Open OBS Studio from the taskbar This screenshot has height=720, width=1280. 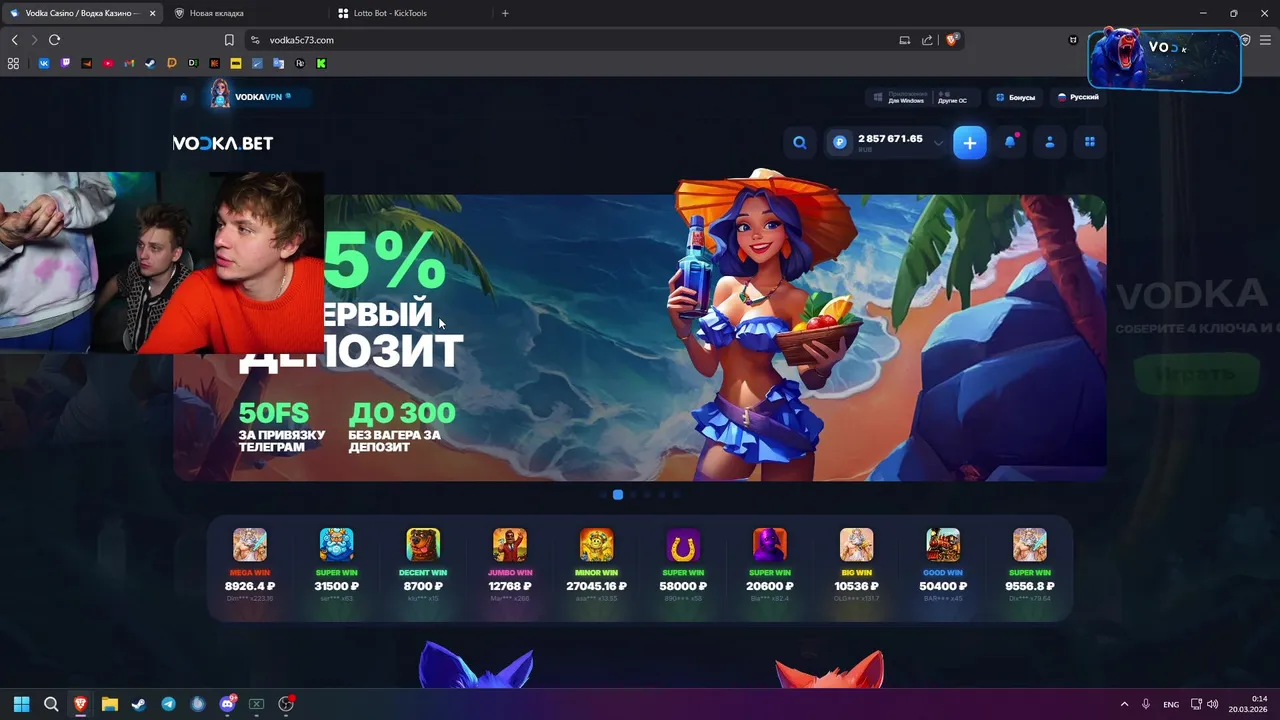click(286, 704)
